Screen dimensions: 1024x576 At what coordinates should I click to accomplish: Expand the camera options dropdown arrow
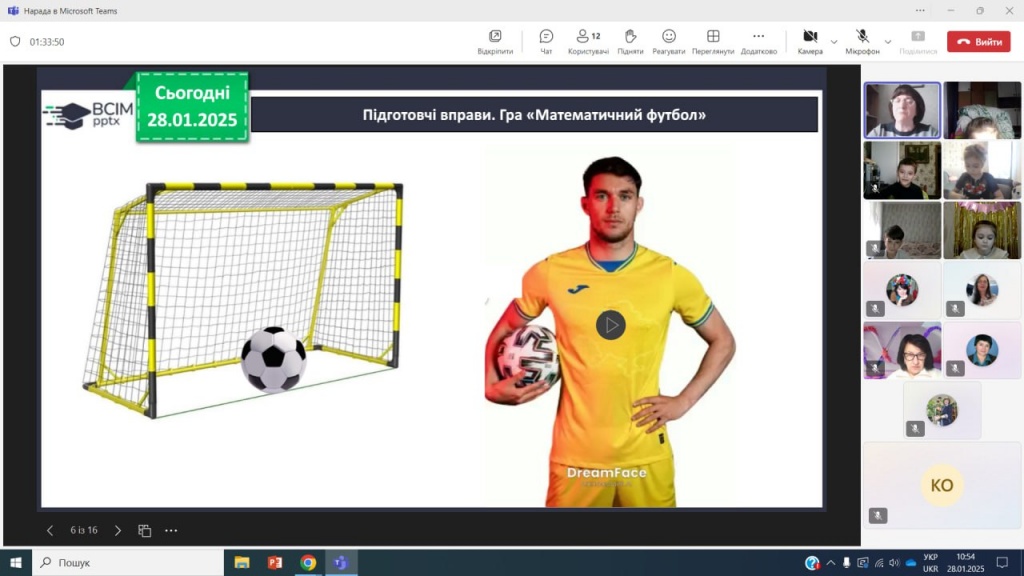[834, 41]
